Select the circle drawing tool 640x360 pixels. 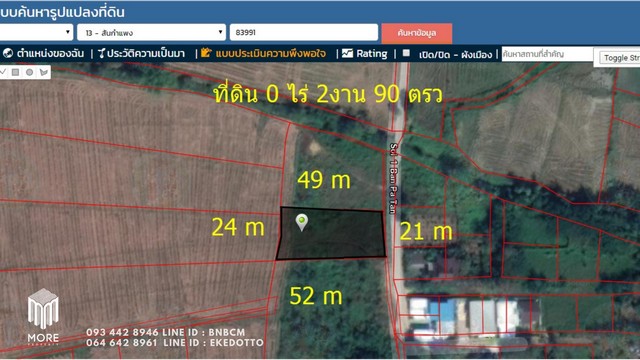click(x=29, y=72)
